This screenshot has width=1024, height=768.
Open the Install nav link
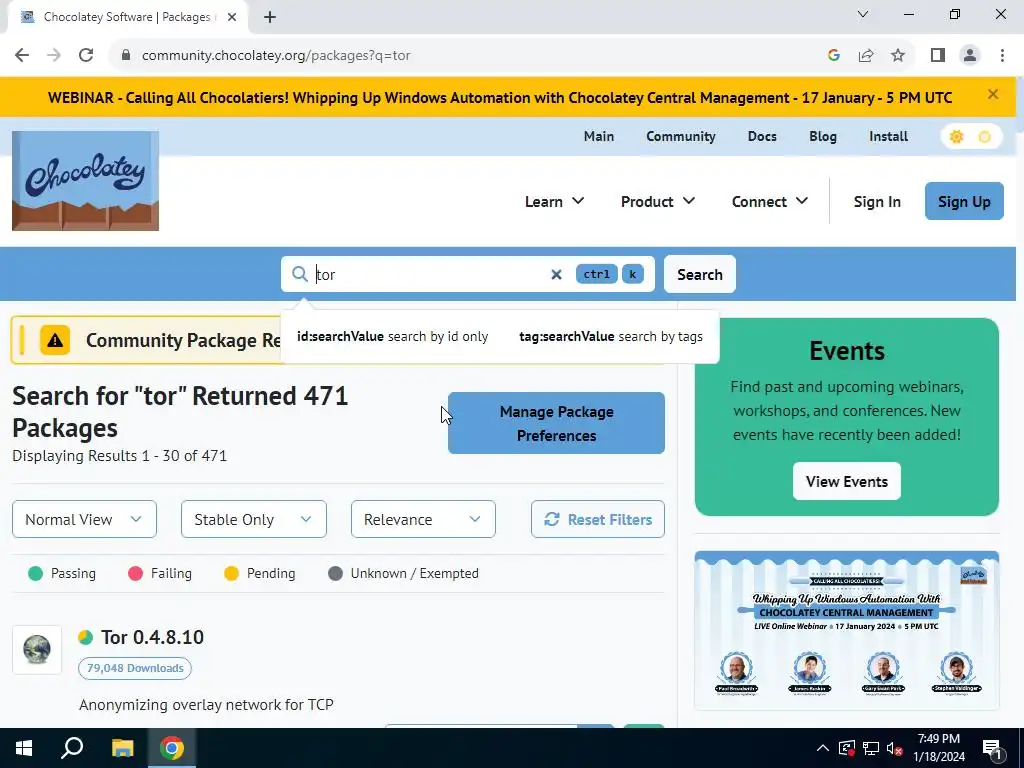tap(888, 136)
